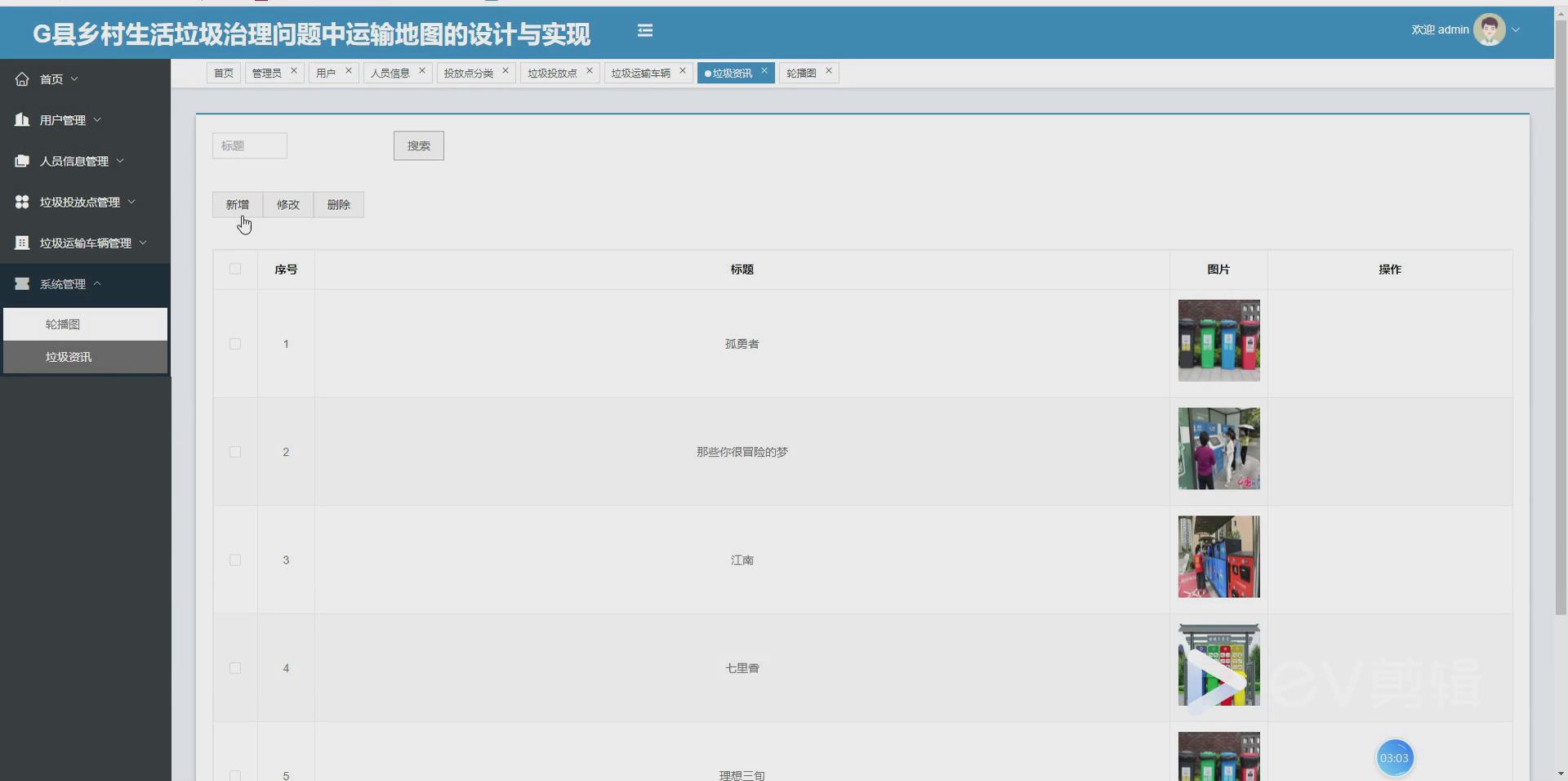Check the row checkbox for 孤勇者

(x=234, y=344)
